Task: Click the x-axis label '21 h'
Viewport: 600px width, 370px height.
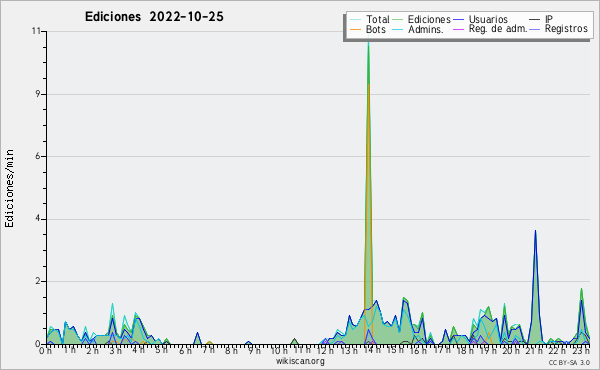Action: coord(534,350)
